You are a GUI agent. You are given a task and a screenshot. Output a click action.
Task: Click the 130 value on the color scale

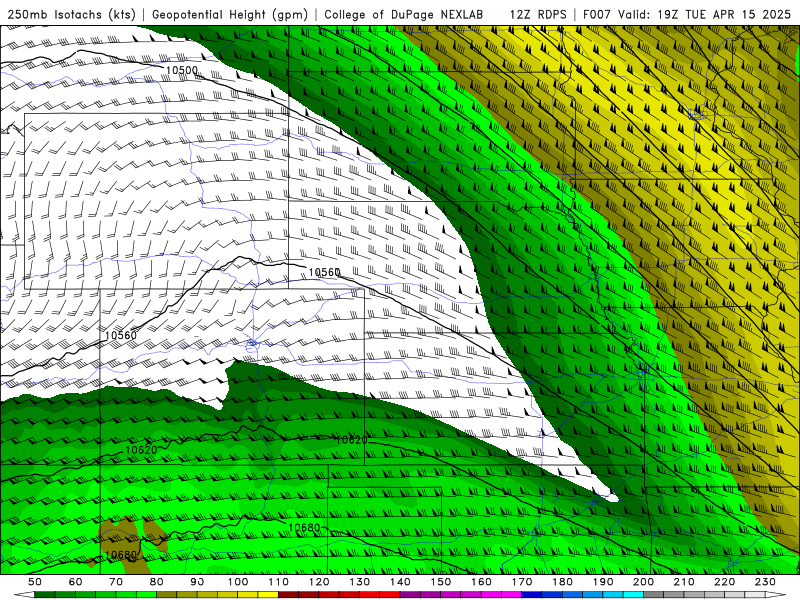360,582
